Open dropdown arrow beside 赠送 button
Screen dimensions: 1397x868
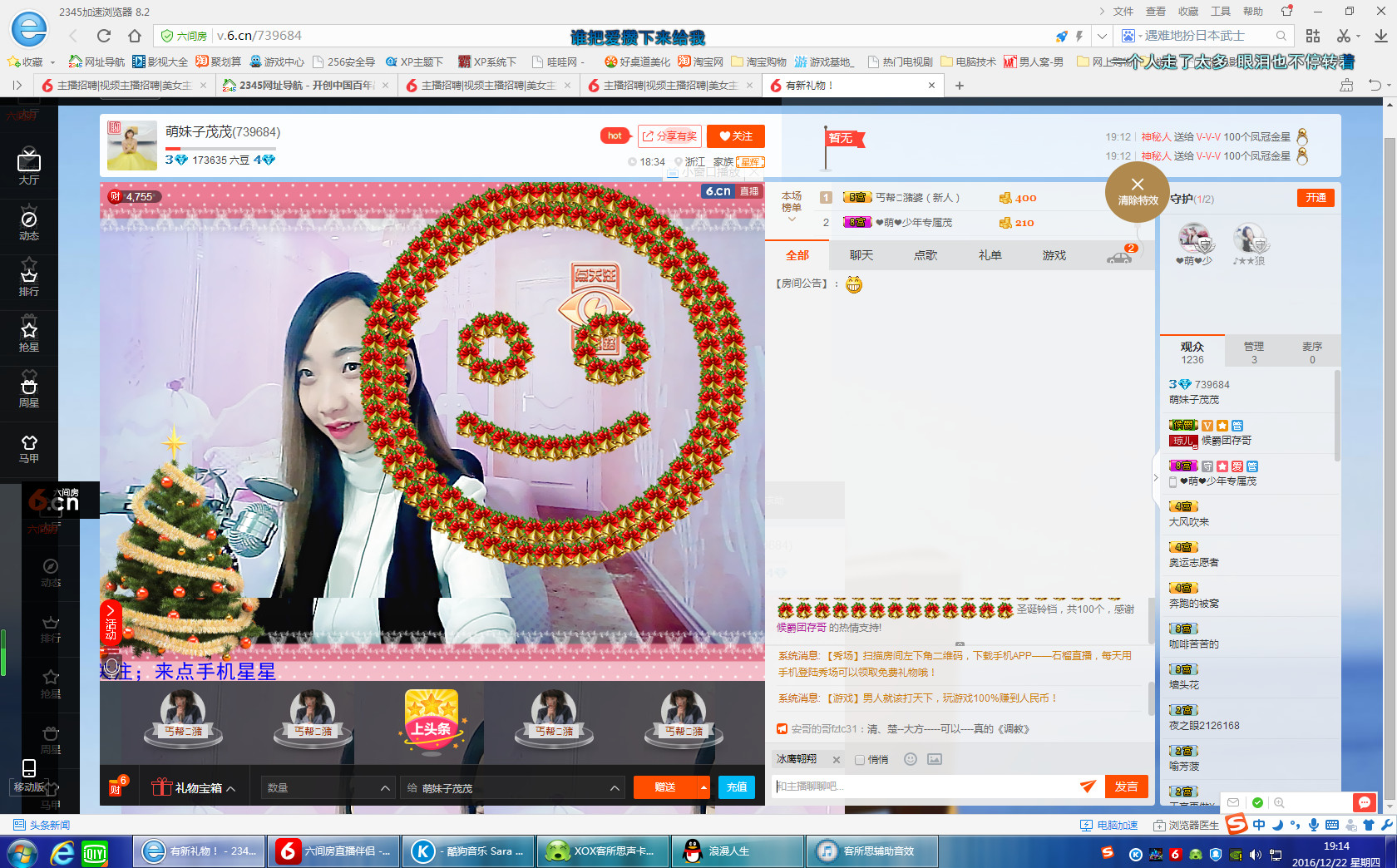click(703, 787)
